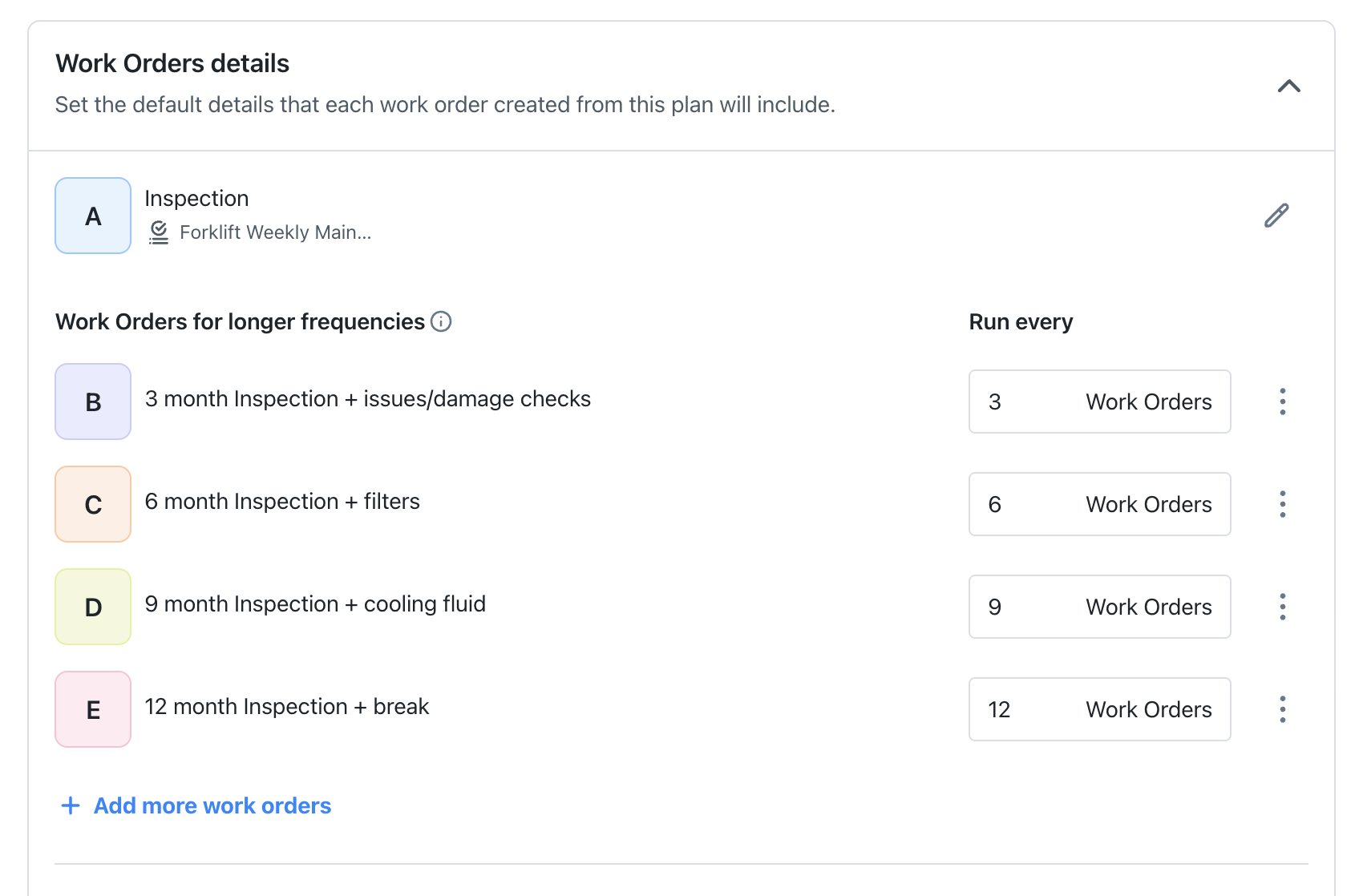The height and width of the screenshot is (896, 1355).
Task: Click the info icon next to longer frequencies
Action: 440,321
